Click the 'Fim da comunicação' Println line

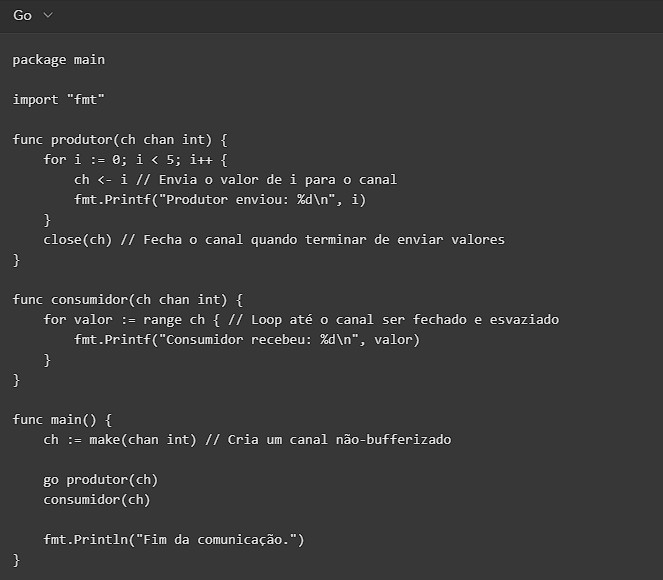coord(173,540)
